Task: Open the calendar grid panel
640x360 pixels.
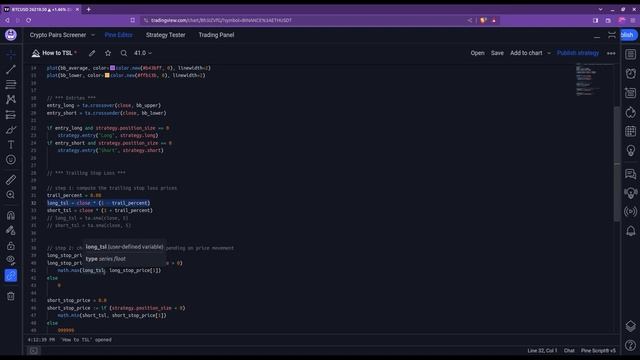Action: (631, 131)
